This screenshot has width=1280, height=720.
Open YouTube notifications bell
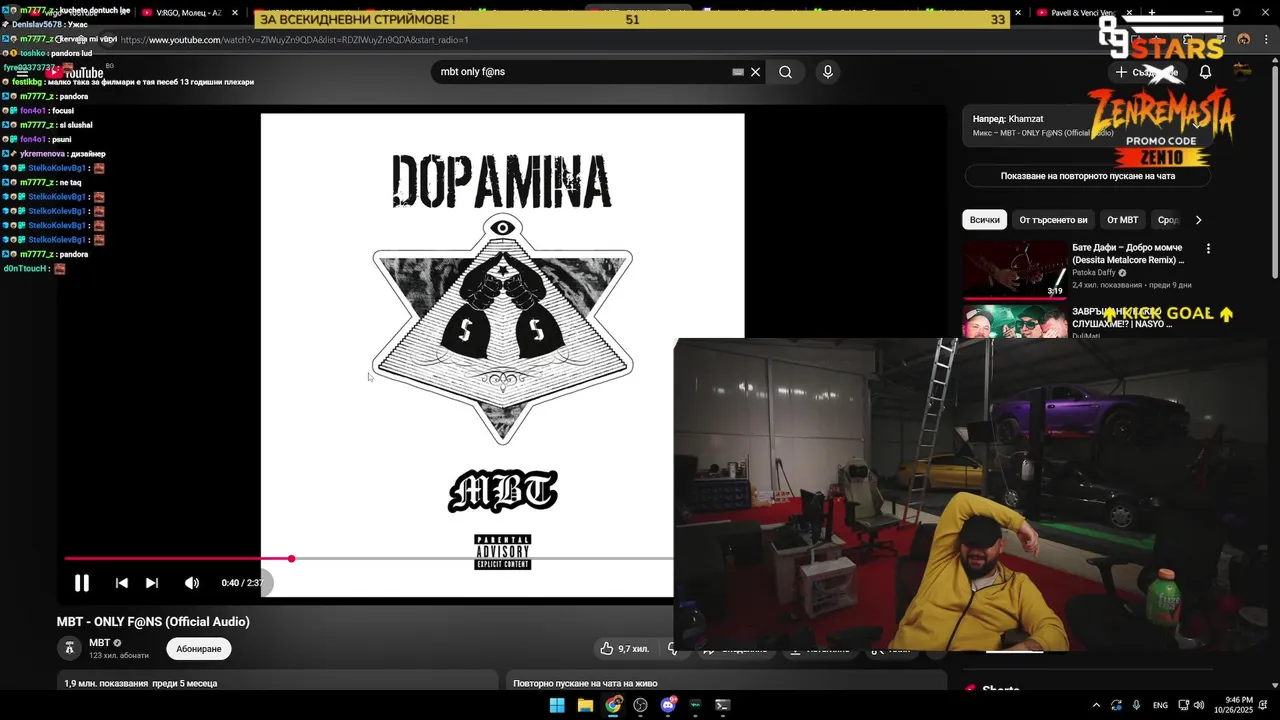pos(1205,72)
